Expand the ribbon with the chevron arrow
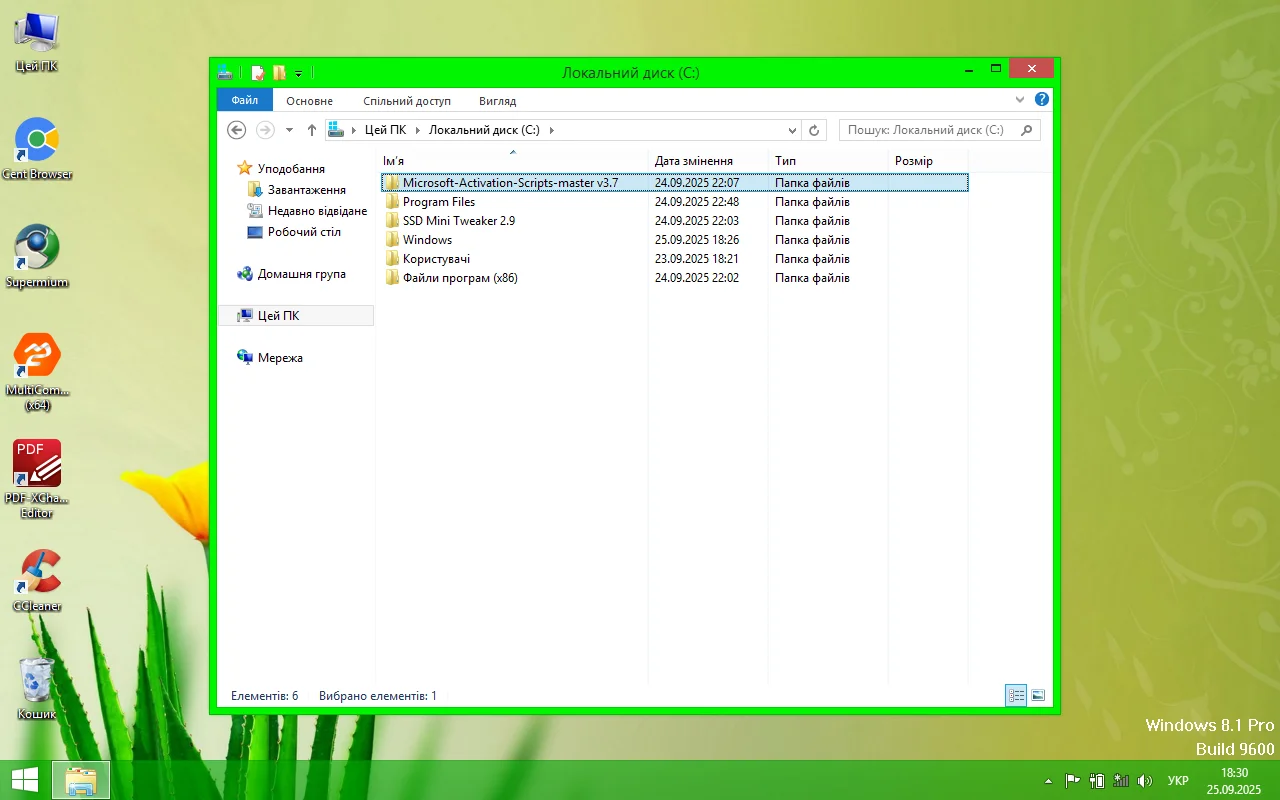This screenshot has height=800, width=1280. 1020,100
